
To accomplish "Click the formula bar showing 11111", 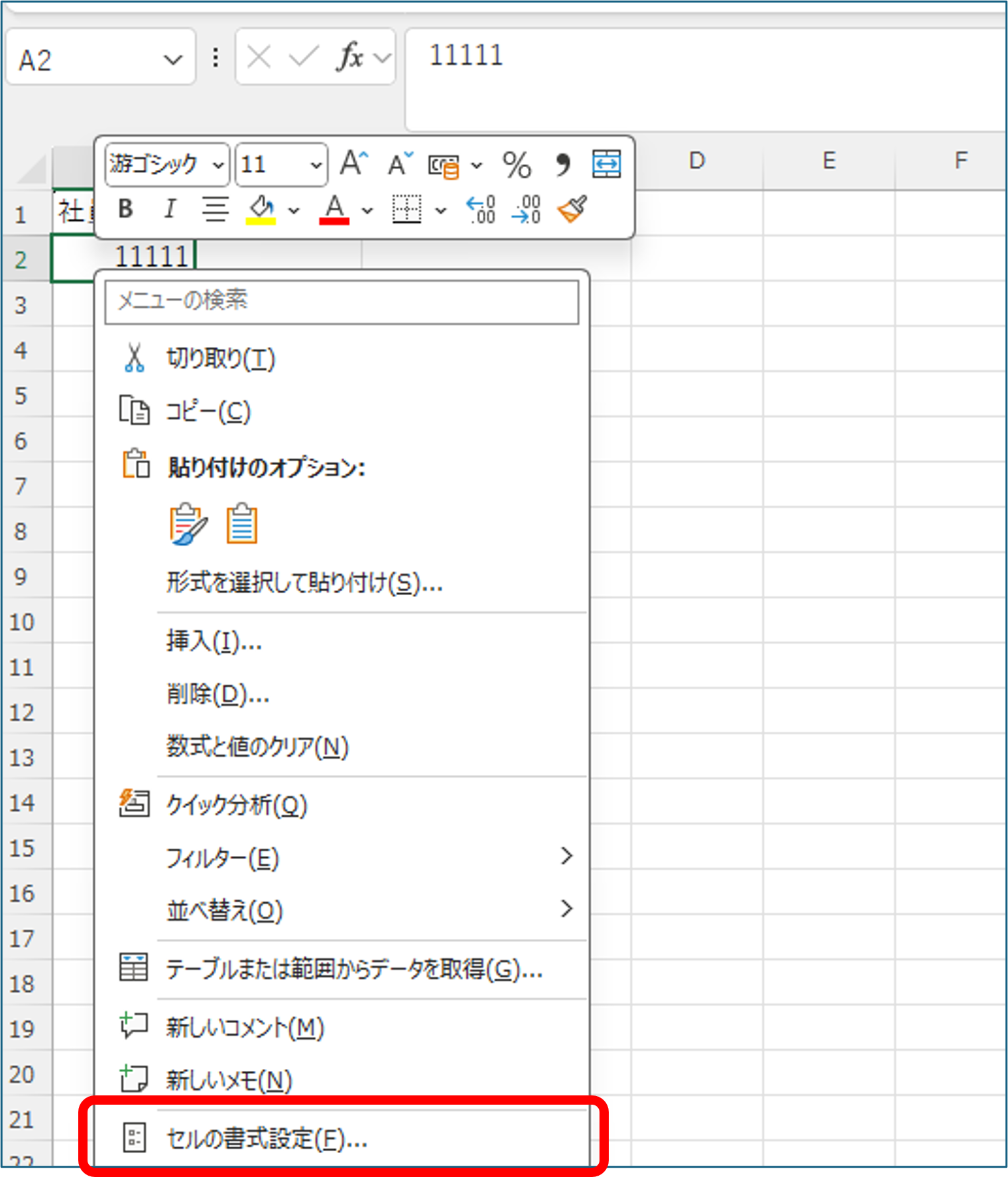I will pyautogui.click(x=706, y=80).
